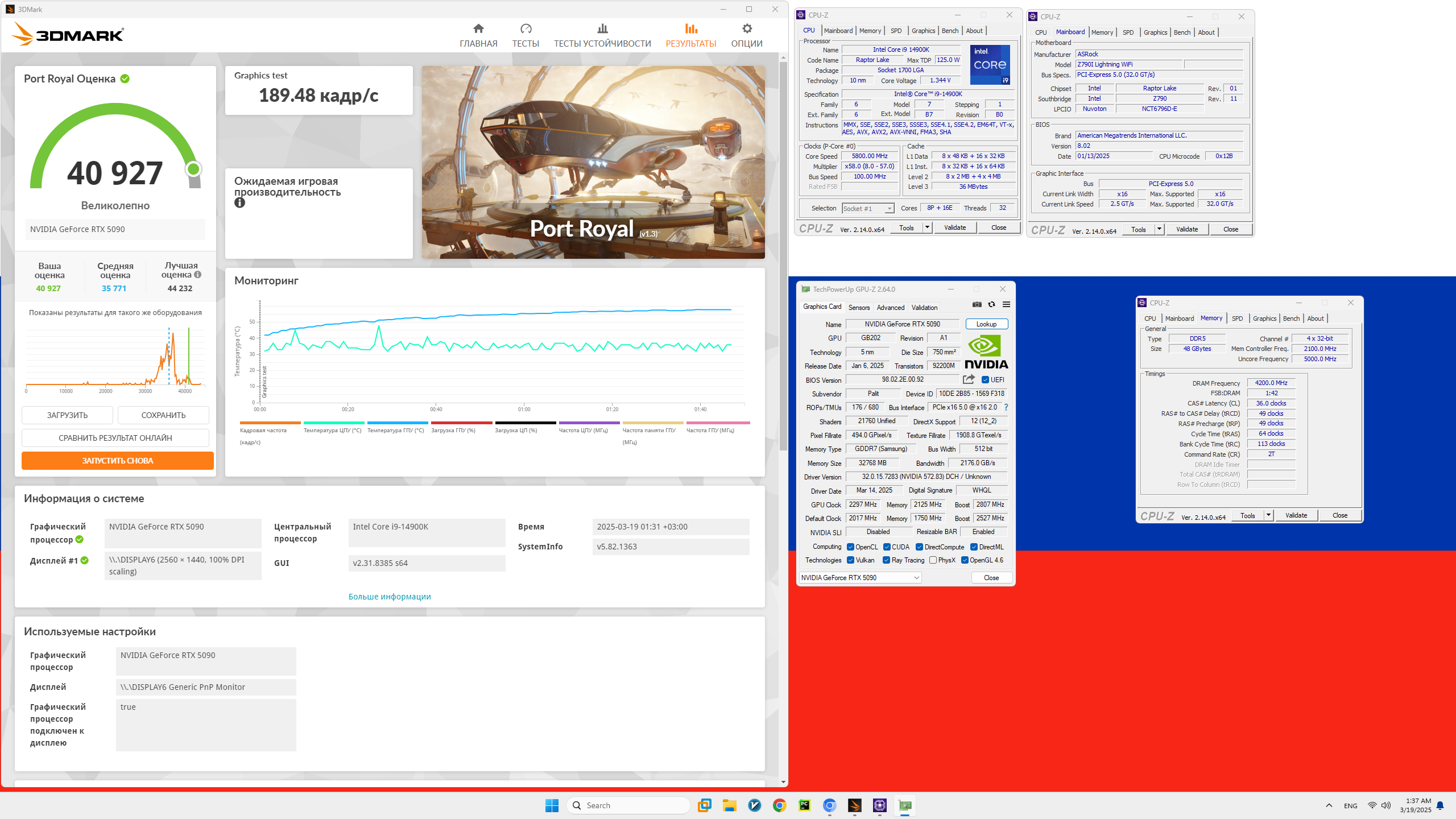Toggle the OpenGL 4.6 checkbox
The height and width of the screenshot is (819, 1456).
pyautogui.click(x=965, y=560)
